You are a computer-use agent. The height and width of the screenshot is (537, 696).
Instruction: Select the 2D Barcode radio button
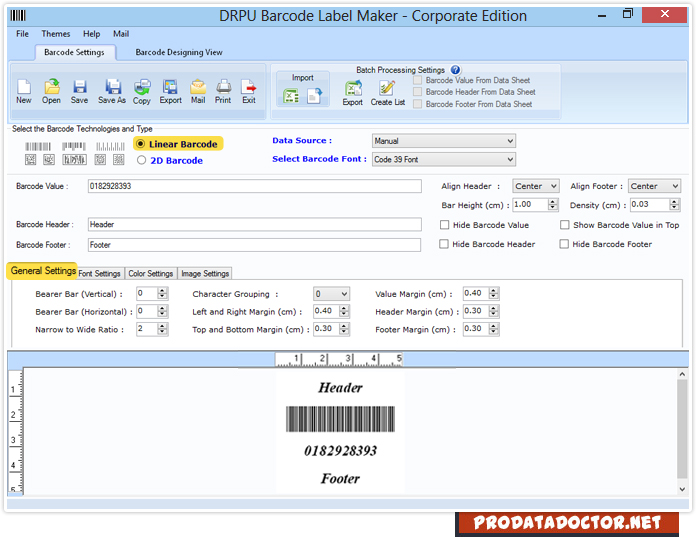click(141, 160)
